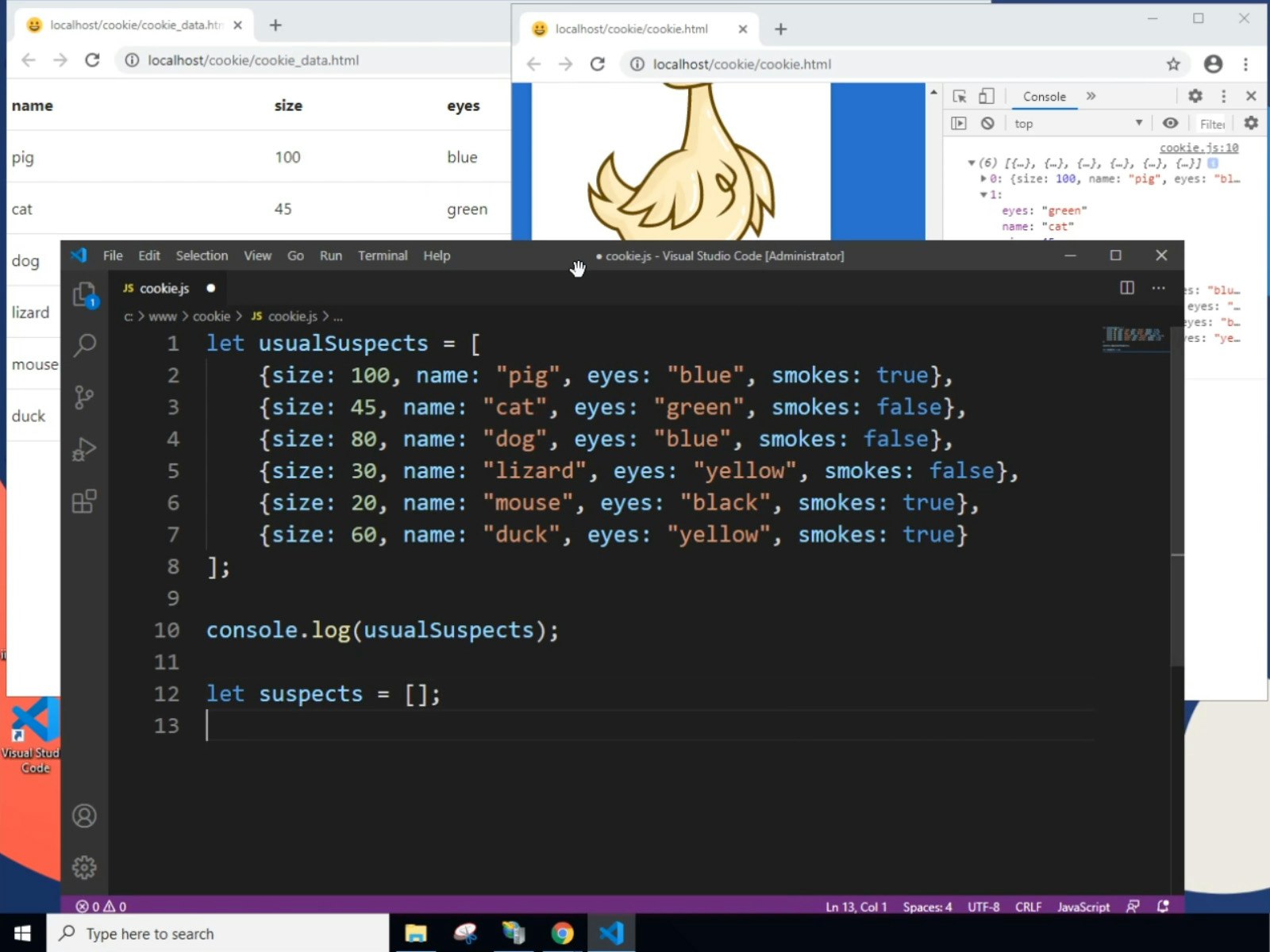Open VS Code's Search panel
The width and height of the screenshot is (1270, 952).
point(85,345)
